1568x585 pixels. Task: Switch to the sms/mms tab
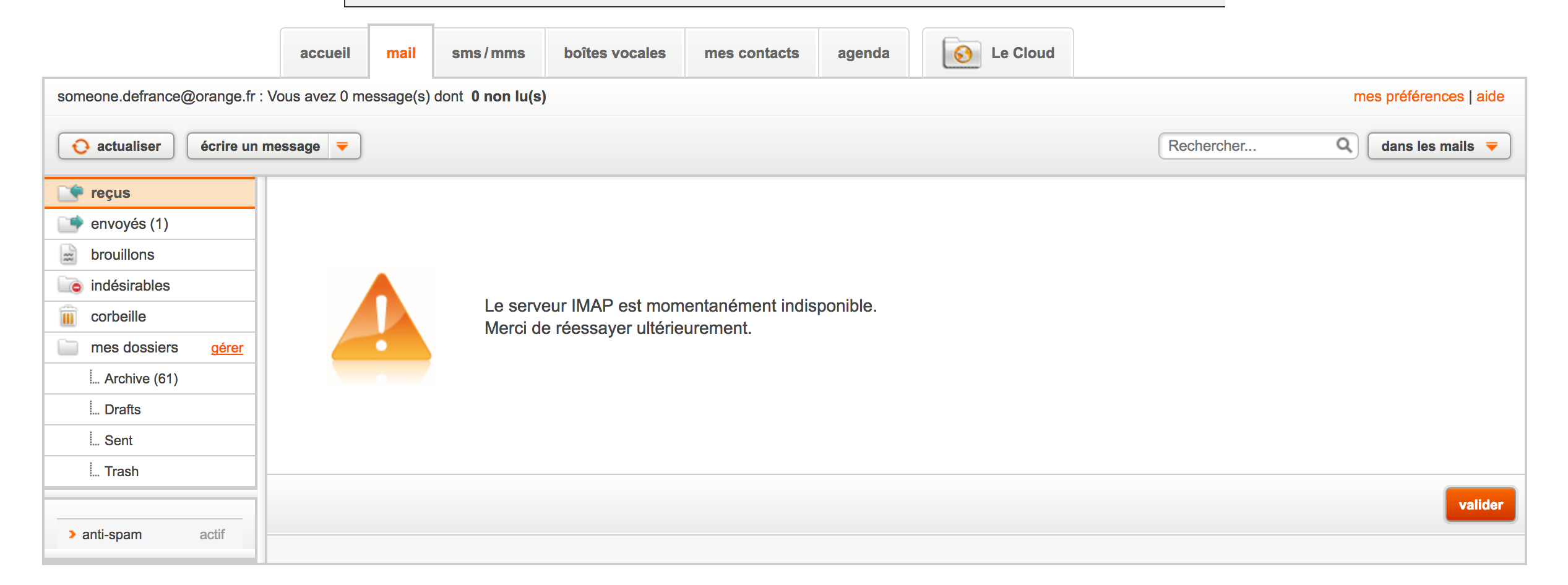[488, 54]
